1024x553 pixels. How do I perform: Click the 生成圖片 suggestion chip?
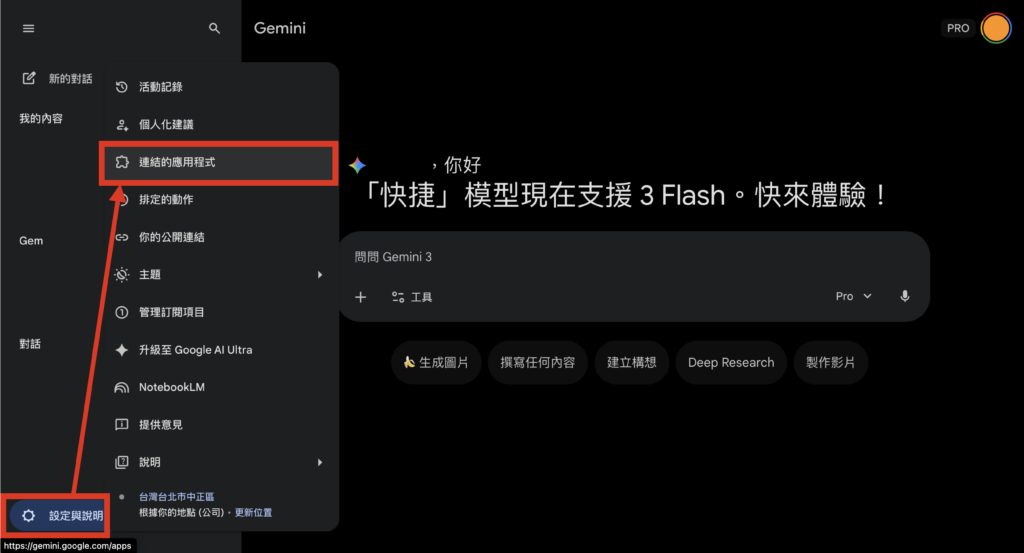tap(436, 362)
